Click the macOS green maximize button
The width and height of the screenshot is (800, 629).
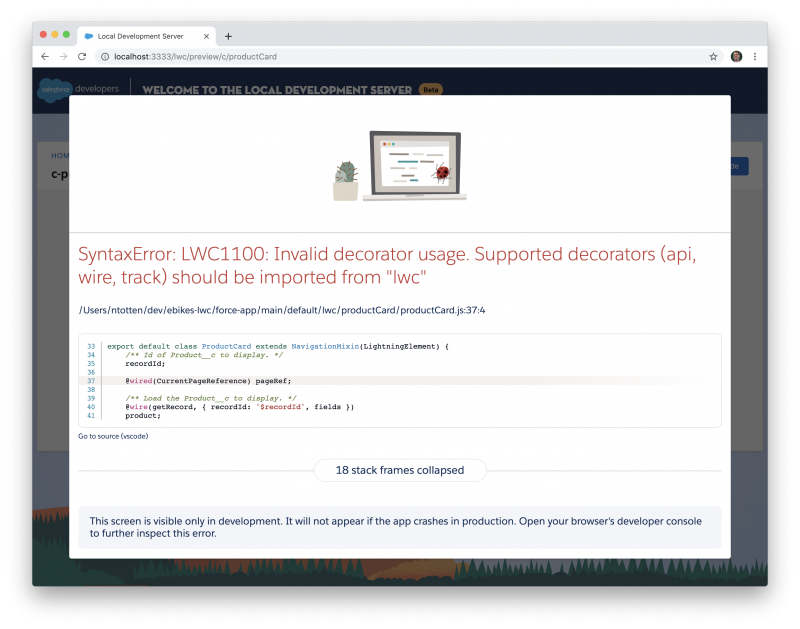tap(66, 35)
